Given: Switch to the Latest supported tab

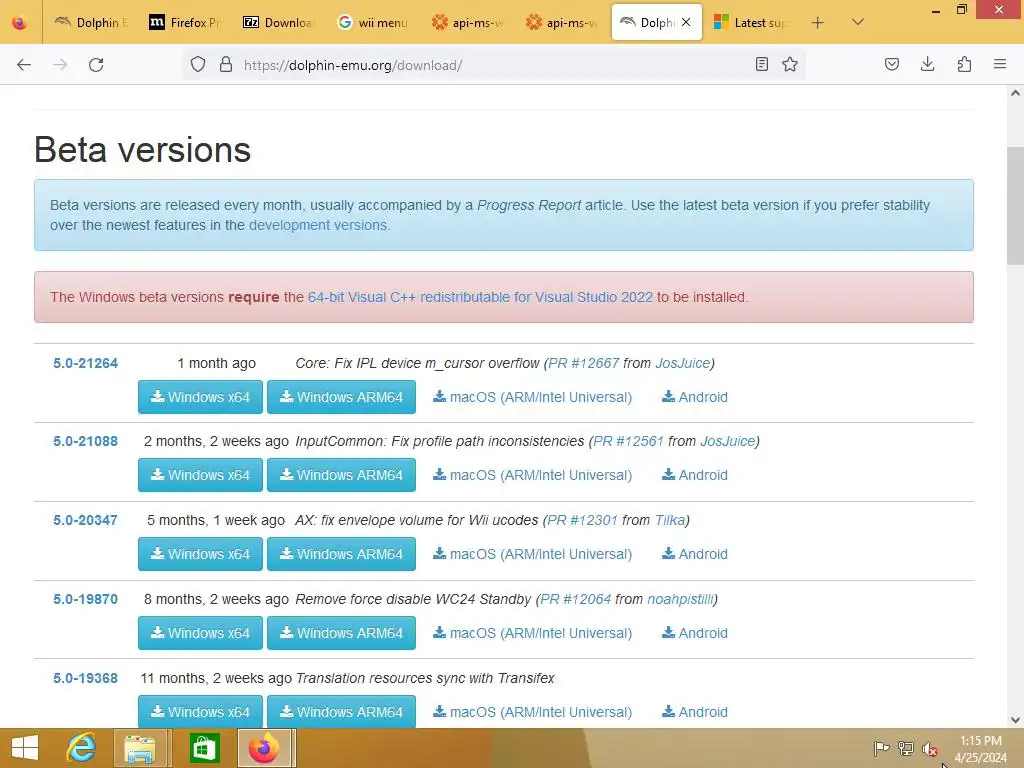Looking at the screenshot, I should pos(750,22).
